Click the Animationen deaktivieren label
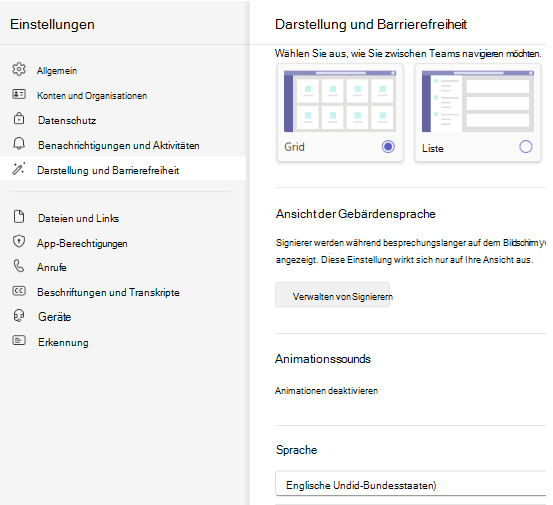553x505 pixels. (326, 391)
